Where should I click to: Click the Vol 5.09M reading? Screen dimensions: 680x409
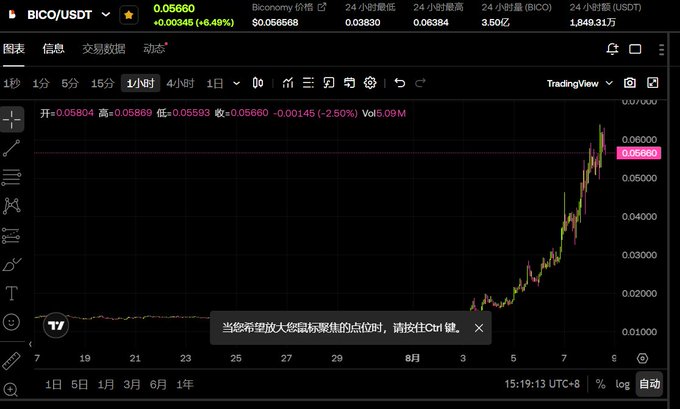[384, 113]
